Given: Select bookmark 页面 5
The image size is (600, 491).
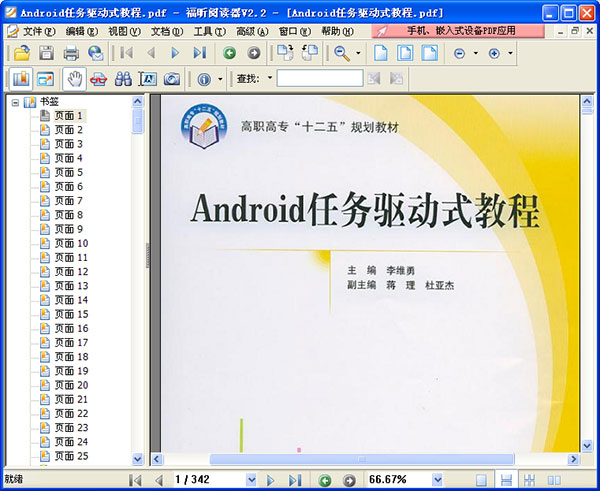Looking at the screenshot, I should coord(68,172).
